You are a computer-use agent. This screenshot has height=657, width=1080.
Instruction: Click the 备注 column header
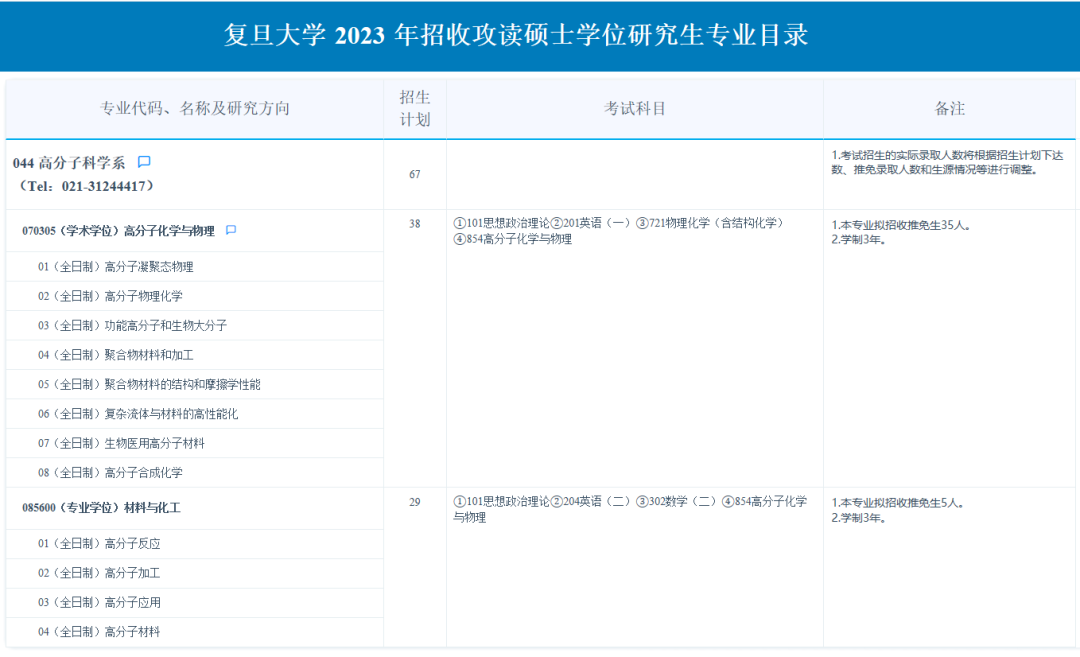950,109
